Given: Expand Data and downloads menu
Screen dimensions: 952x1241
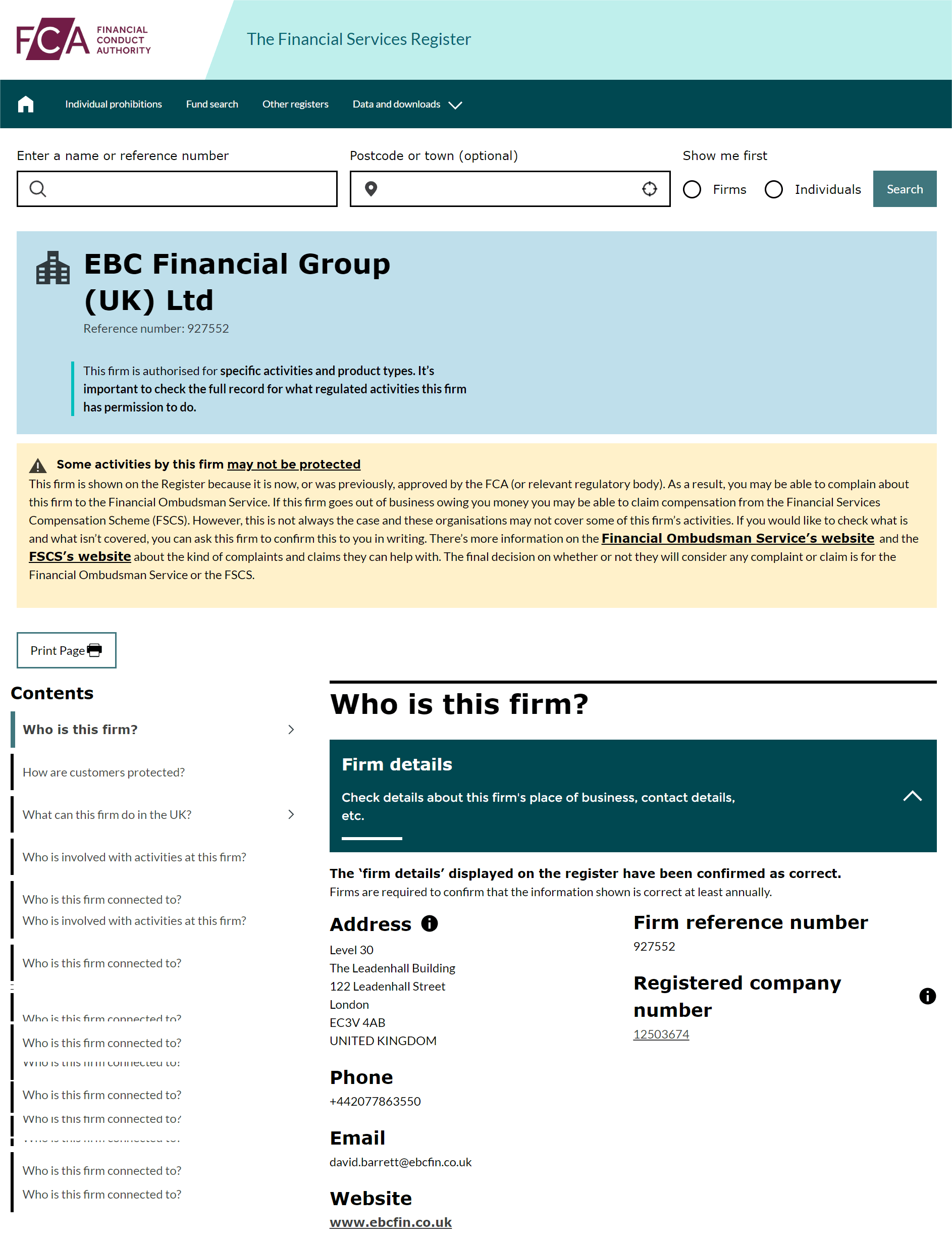Looking at the screenshot, I should 407,105.
